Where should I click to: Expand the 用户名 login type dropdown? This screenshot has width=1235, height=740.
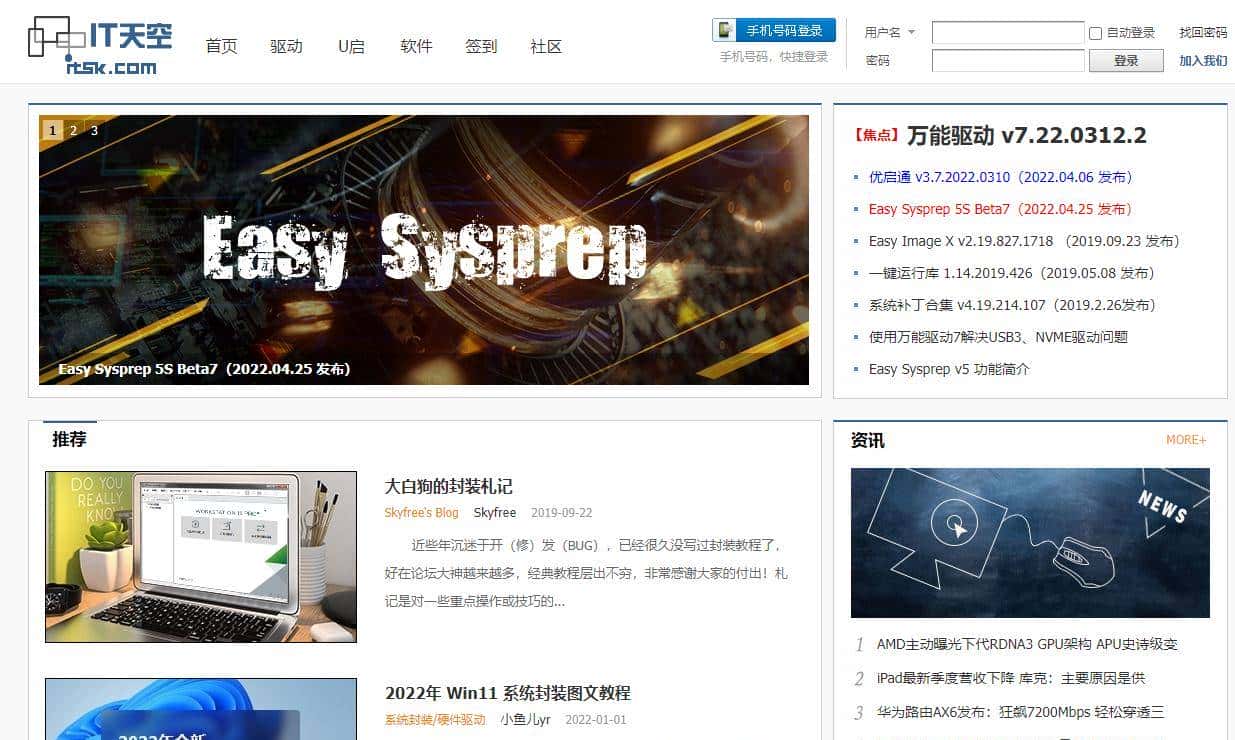tap(908, 32)
